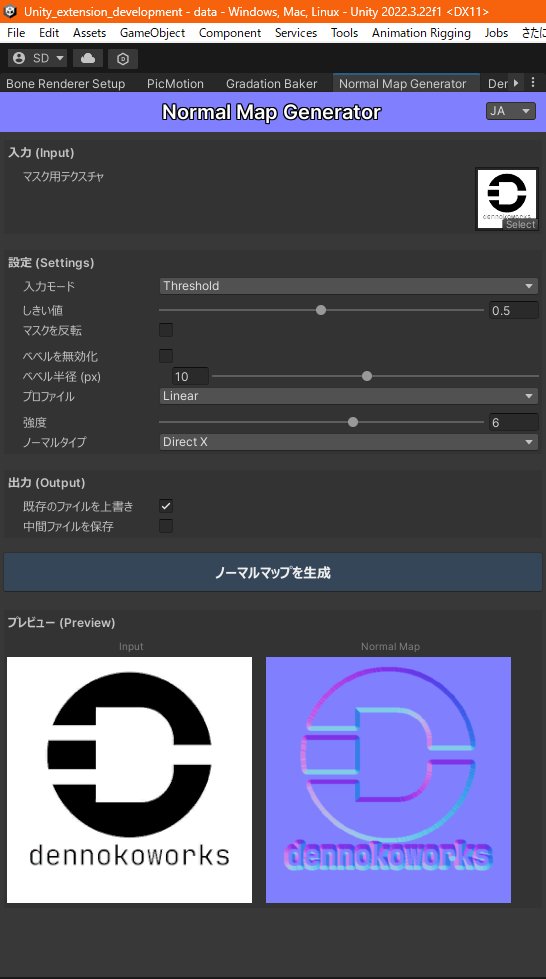Image resolution: width=546 pixels, height=979 pixels.
Task: Open the Animation Rigging menu
Action: 421,32
